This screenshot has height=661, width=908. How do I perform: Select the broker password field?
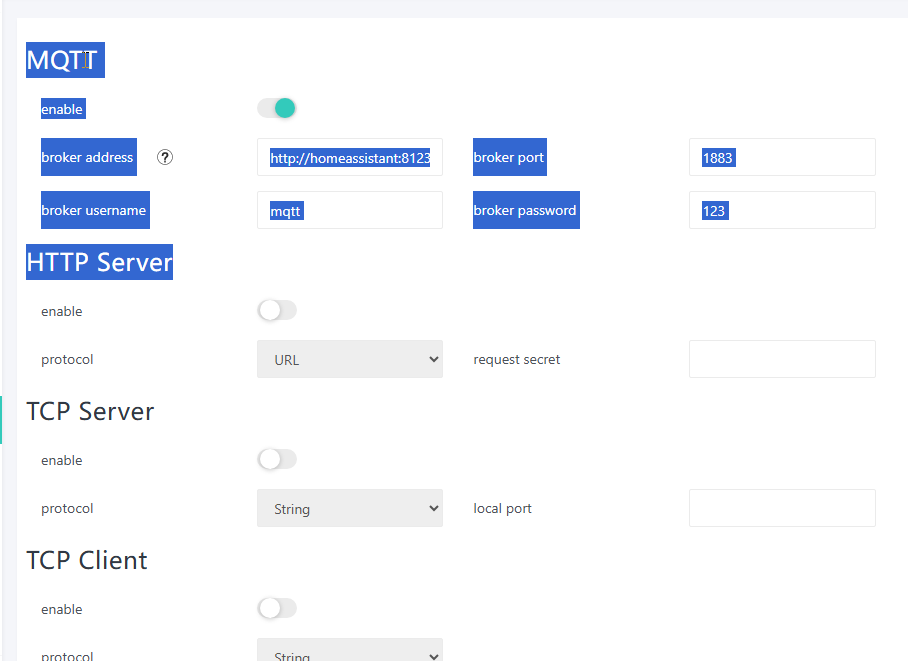(x=781, y=211)
